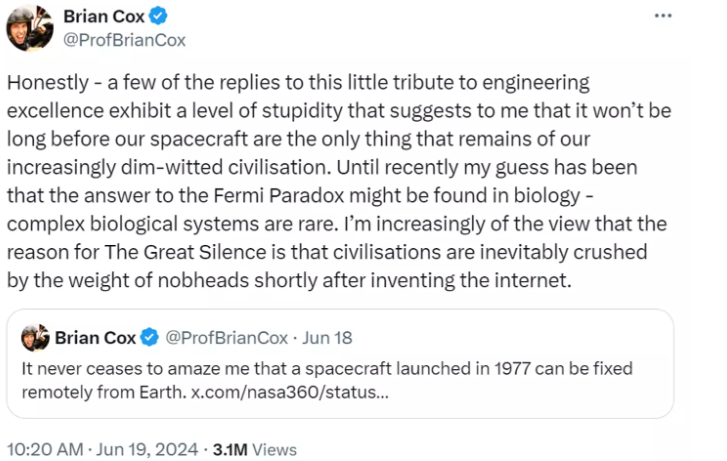Viewport: 727px width, 461px height.
Task: Click the verified badge in the quoted tweet
Action: [x=149, y=338]
